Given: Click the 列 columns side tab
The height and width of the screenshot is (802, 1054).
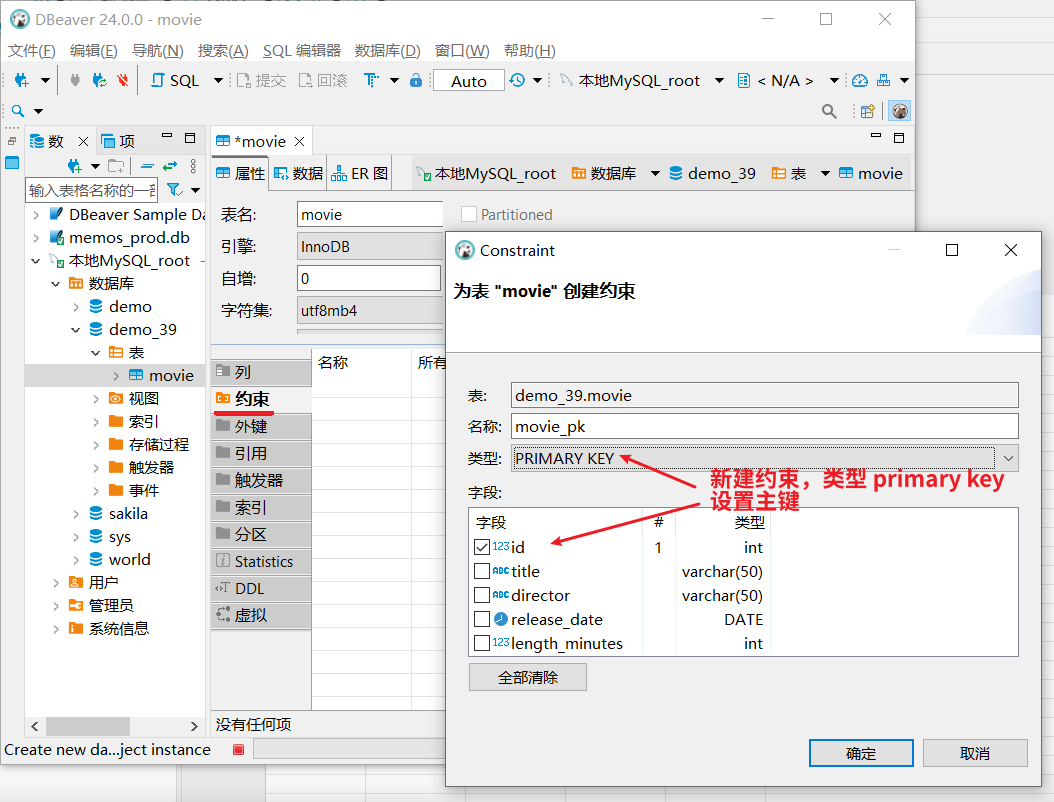Looking at the screenshot, I should pos(261,372).
